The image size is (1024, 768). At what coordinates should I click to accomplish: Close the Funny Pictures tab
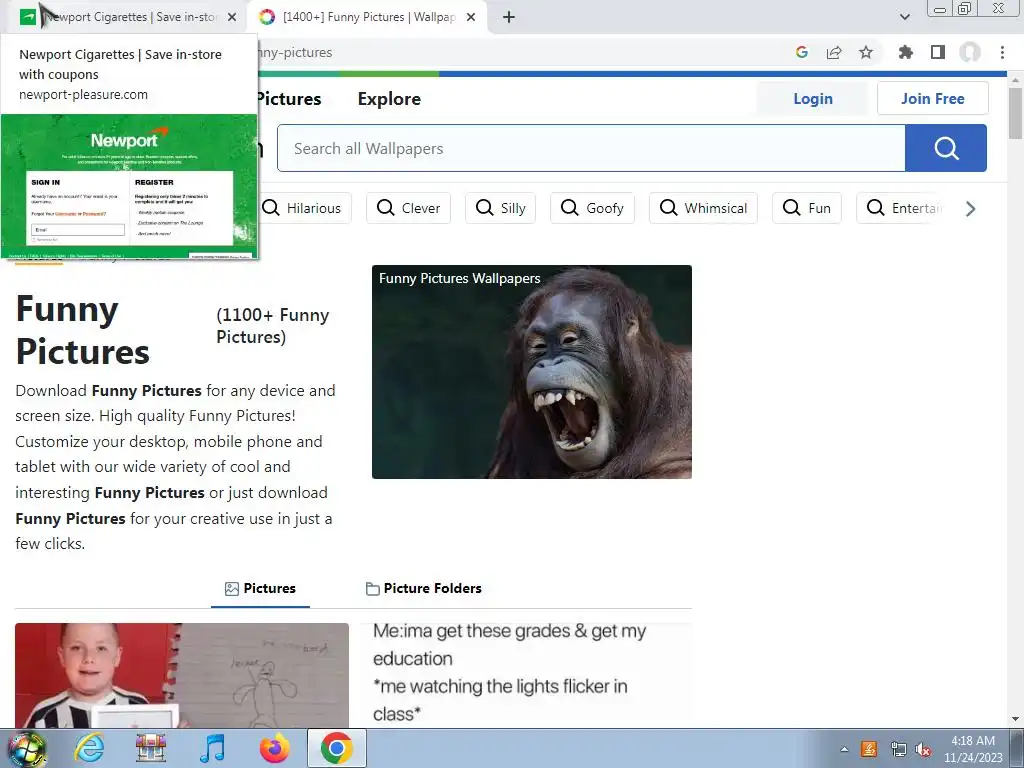[x=471, y=17]
